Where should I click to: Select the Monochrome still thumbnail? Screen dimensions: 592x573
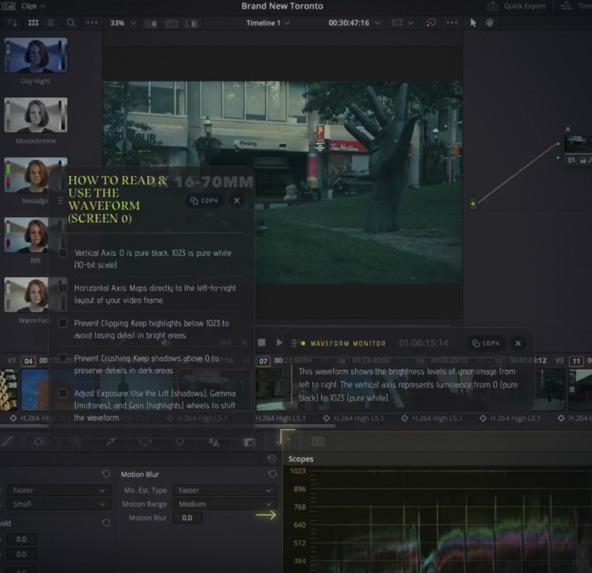pos(36,115)
